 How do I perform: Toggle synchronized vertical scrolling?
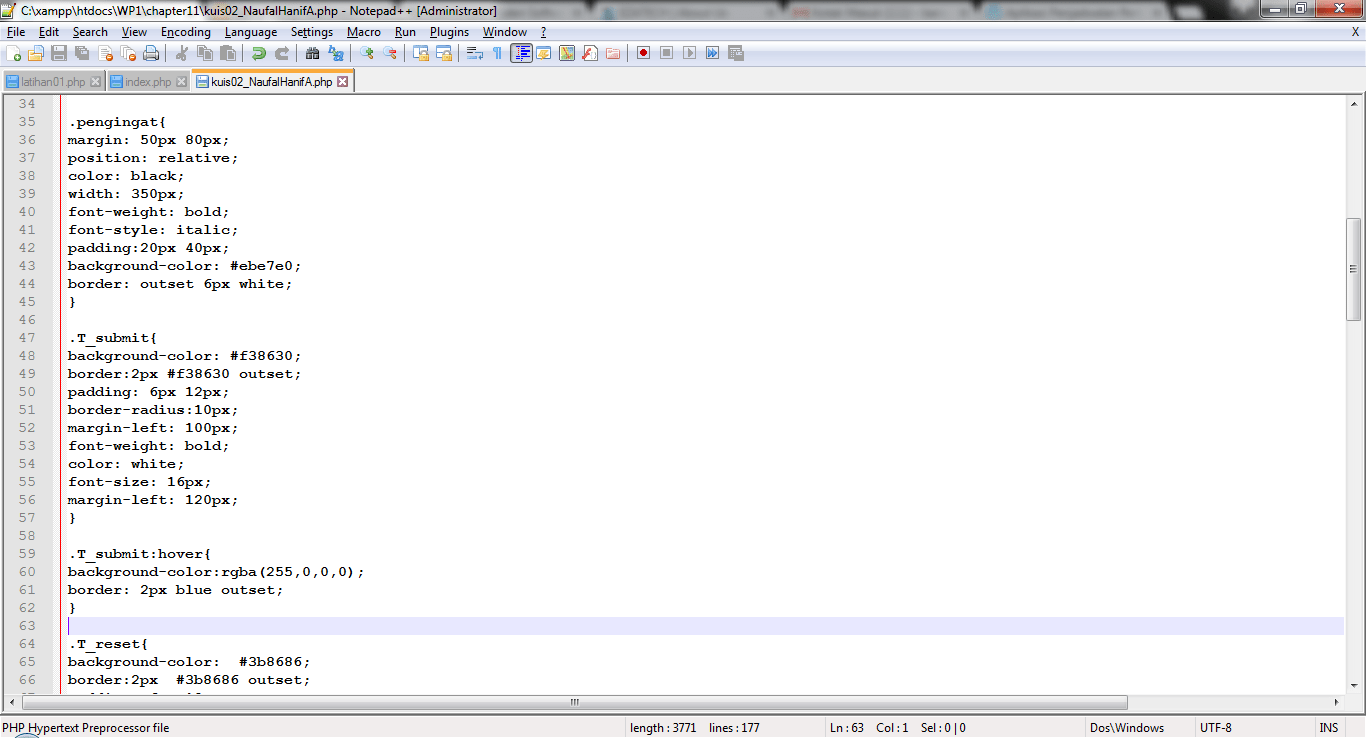(x=421, y=53)
